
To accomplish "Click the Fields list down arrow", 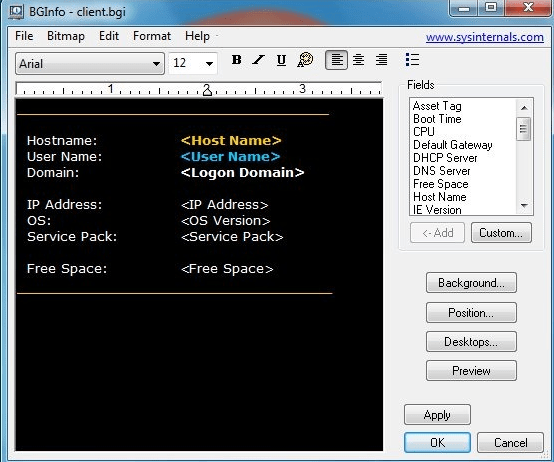I will 524,206.
